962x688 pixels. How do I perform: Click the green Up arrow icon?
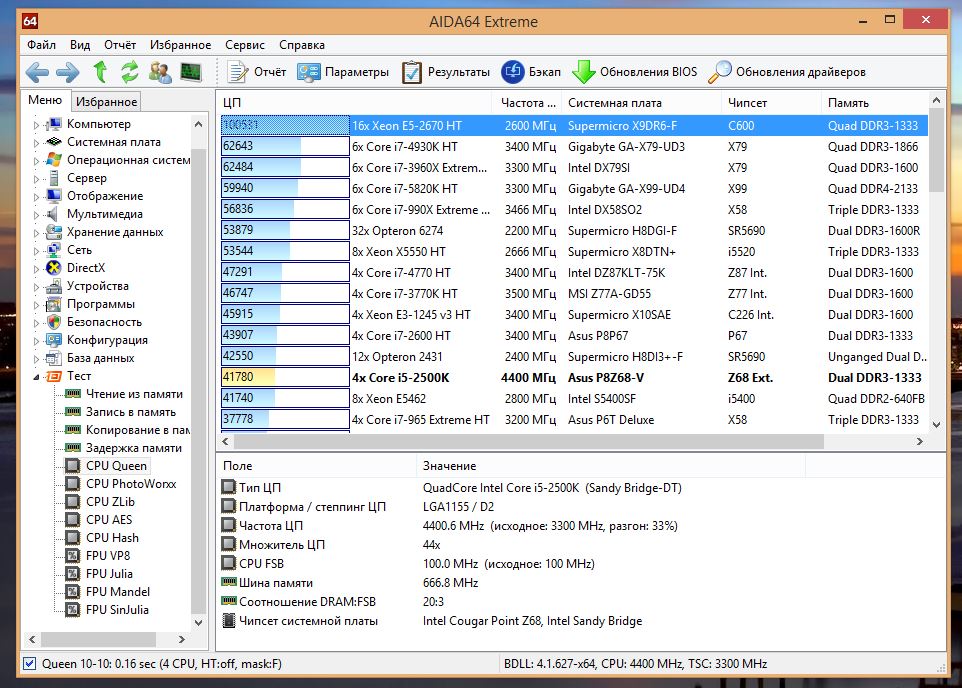tap(100, 72)
